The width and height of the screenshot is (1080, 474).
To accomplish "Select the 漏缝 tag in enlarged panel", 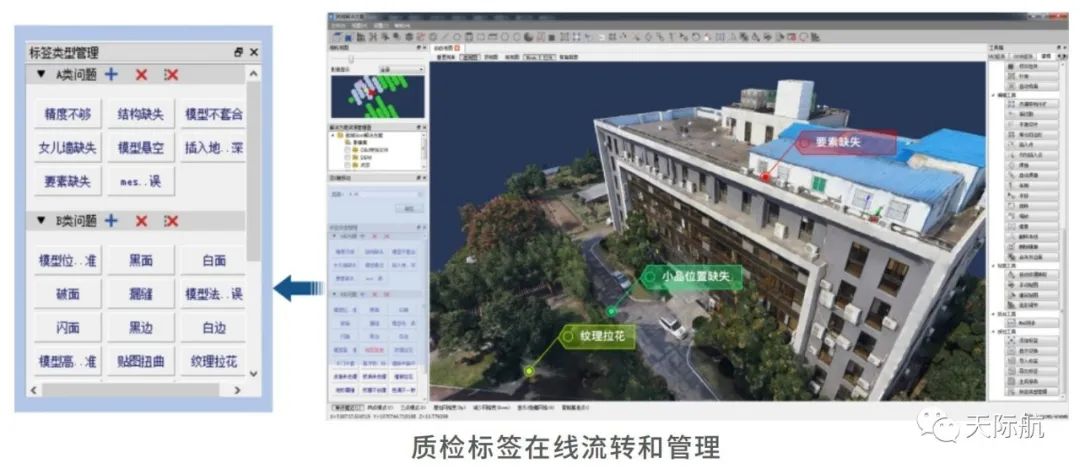I will pyautogui.click(x=141, y=293).
